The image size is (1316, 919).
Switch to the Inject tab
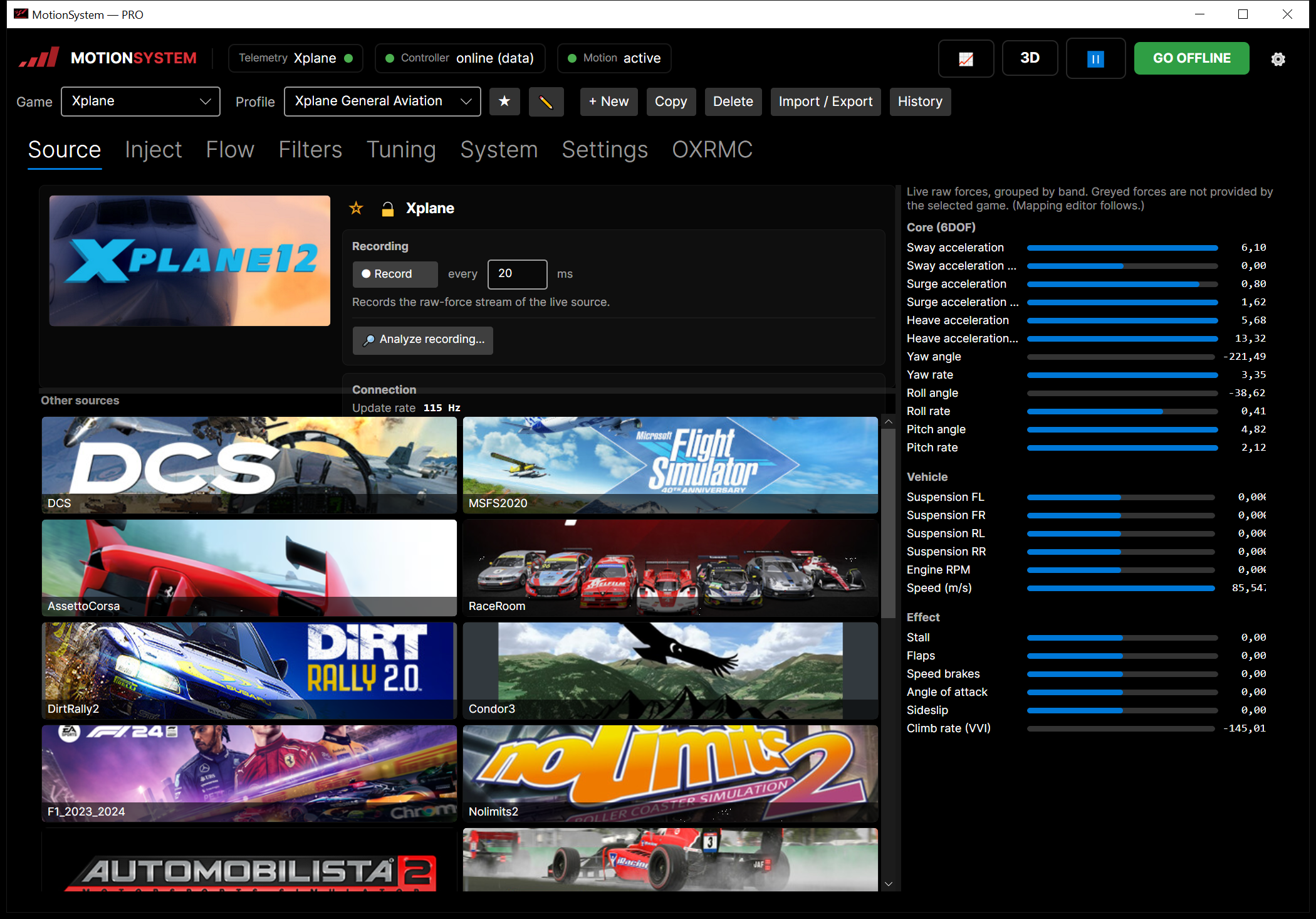(x=153, y=150)
